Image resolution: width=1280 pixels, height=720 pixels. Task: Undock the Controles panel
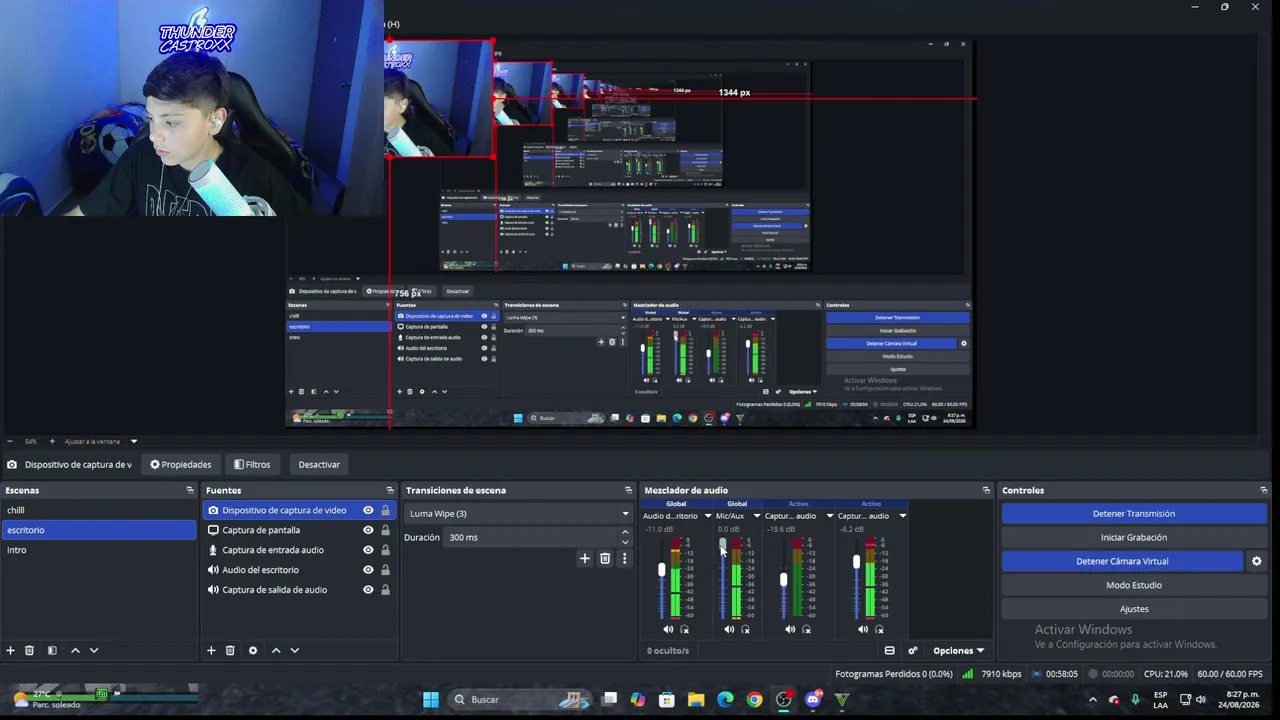click(x=1264, y=490)
